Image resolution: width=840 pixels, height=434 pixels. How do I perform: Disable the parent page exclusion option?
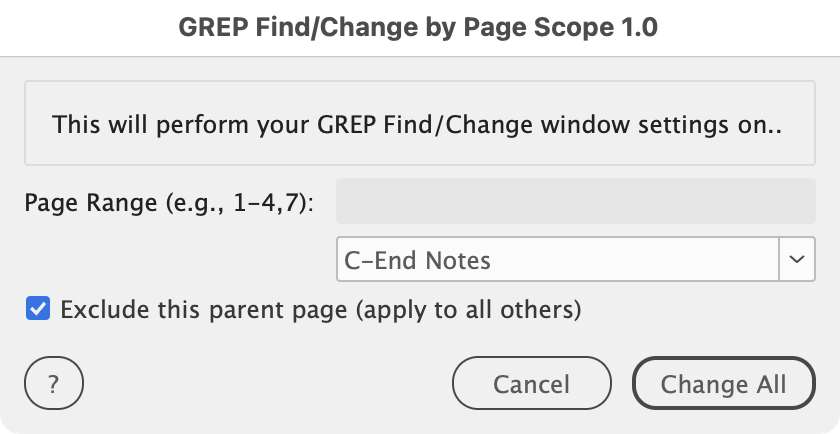pyautogui.click(x=38, y=309)
